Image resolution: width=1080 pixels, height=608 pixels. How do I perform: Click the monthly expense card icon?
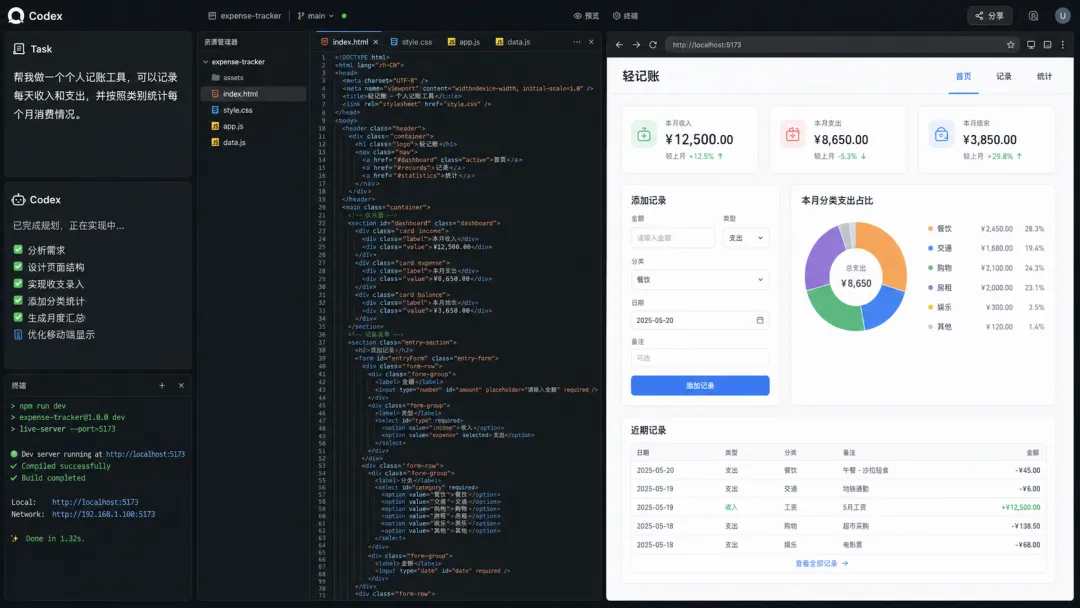pos(793,134)
